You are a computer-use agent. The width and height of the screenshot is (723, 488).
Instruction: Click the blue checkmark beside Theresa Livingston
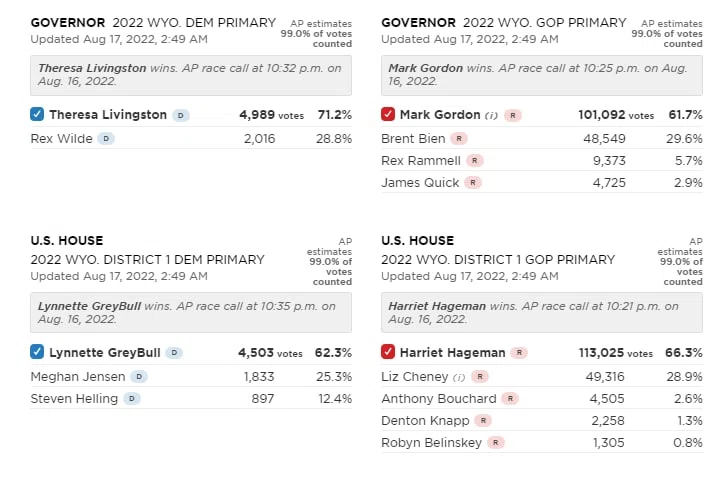(x=37, y=114)
